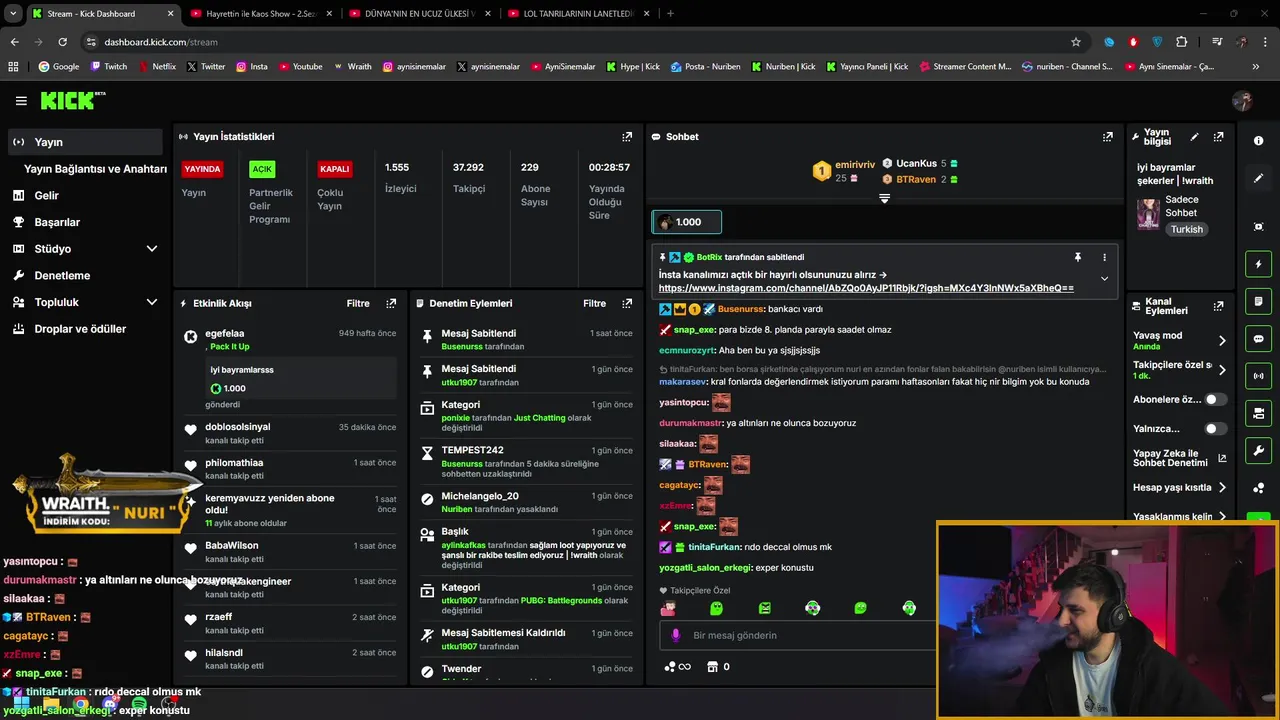Expand the Topluluk sidebar section

pos(152,302)
